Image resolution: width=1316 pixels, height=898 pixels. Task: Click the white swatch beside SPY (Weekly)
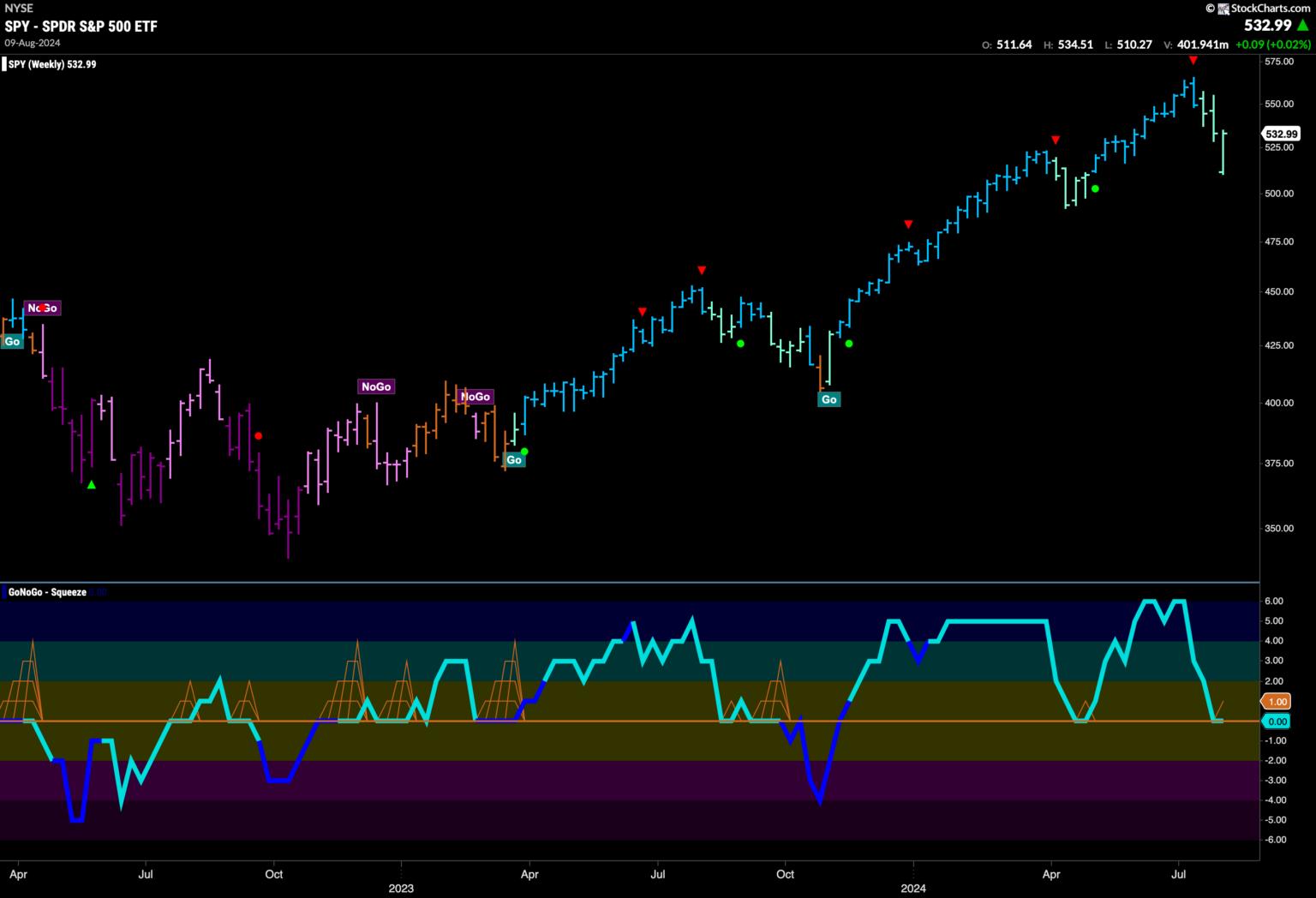point(3,64)
